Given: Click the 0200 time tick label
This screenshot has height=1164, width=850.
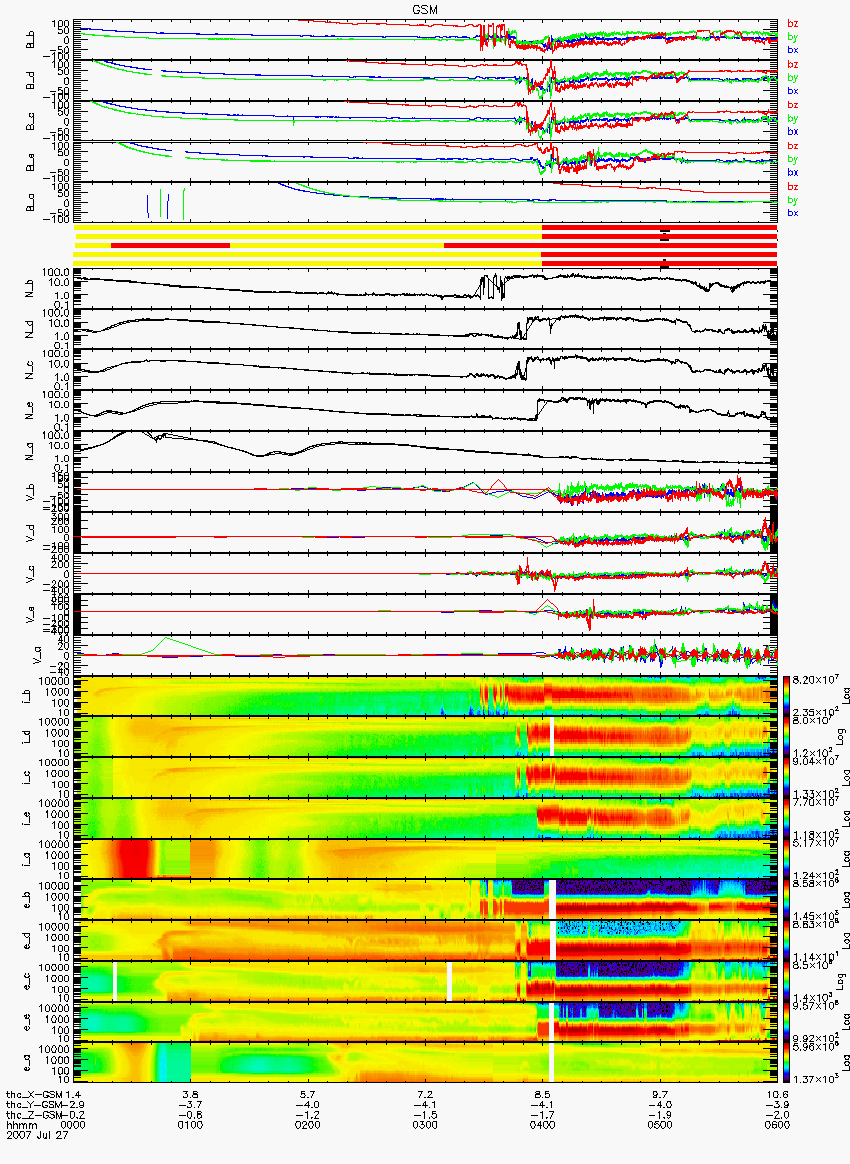Looking at the screenshot, I should (x=307, y=1125).
